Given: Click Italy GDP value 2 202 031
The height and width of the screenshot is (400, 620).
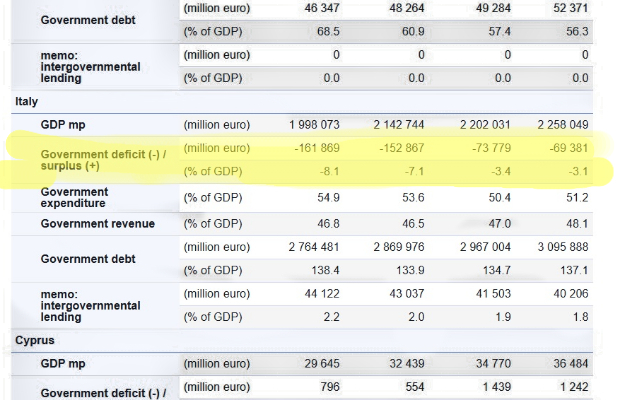Looking at the screenshot, I should [485, 125].
